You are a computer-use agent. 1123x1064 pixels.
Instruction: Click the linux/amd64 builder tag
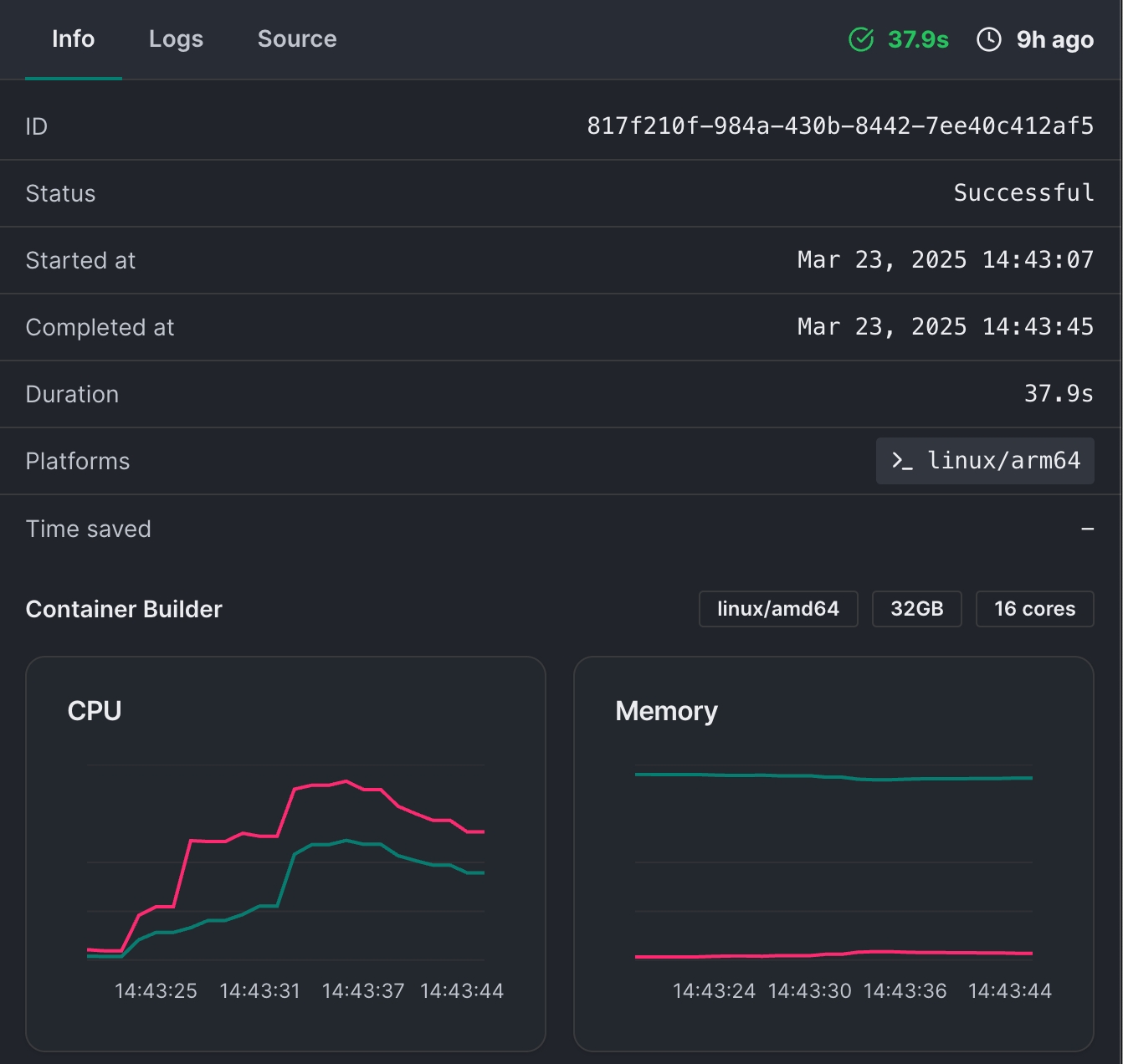point(778,609)
